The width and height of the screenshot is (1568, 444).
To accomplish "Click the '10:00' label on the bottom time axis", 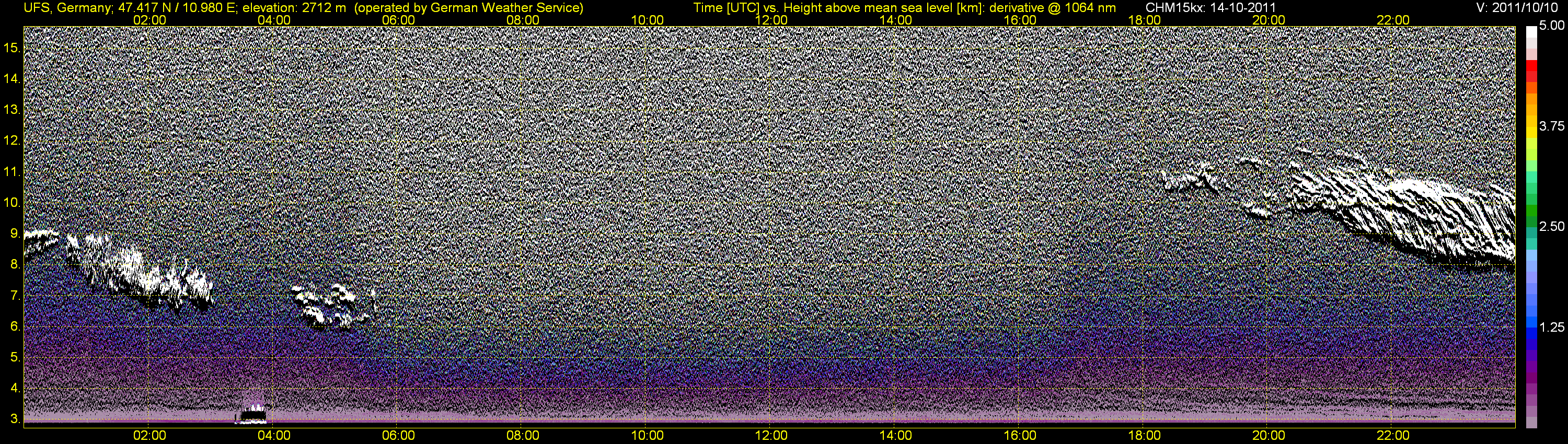I will click(647, 436).
